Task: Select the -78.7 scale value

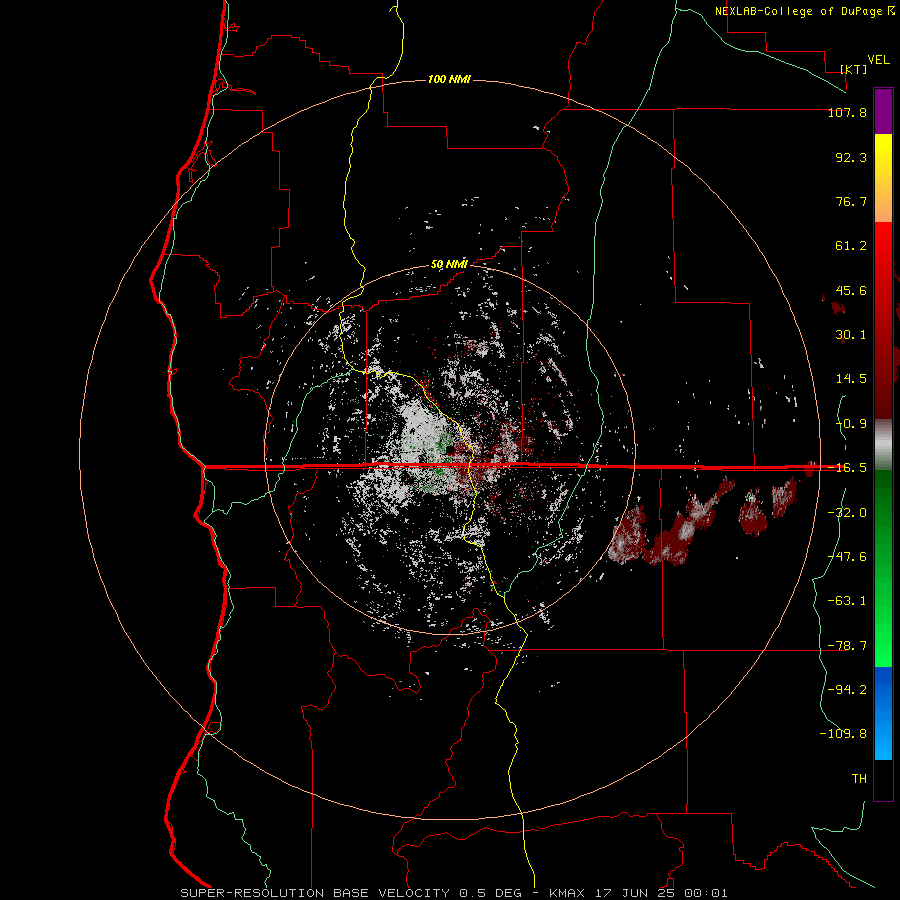Action: point(847,646)
